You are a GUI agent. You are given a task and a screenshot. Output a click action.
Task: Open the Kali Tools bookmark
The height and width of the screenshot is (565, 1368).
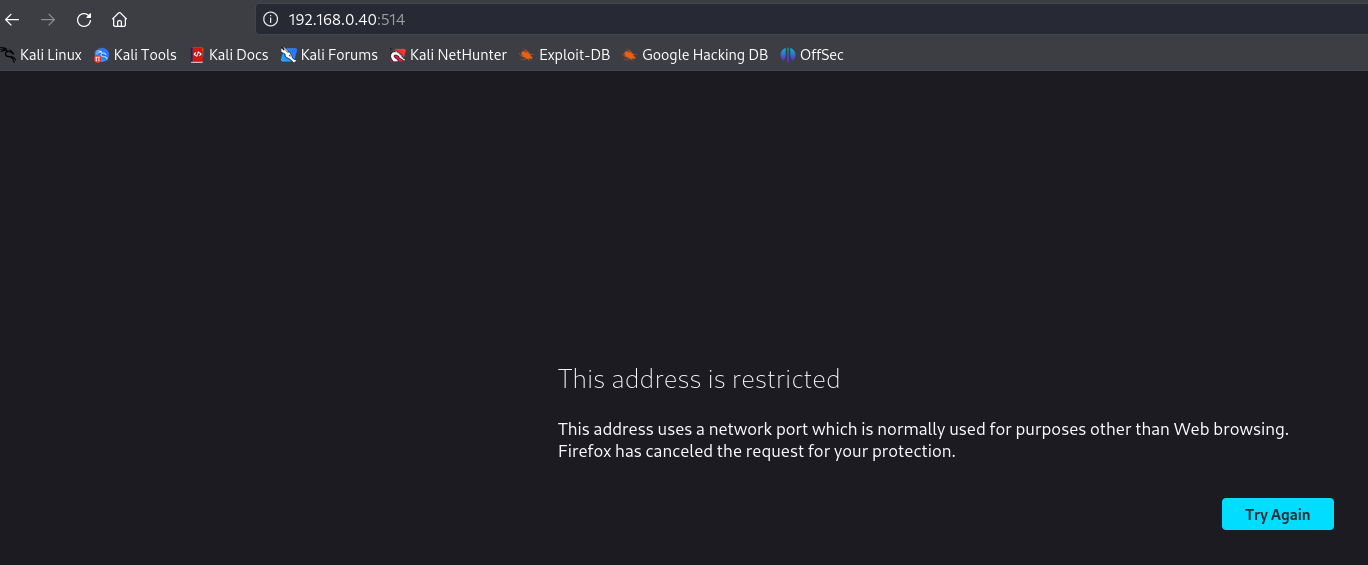pos(135,55)
